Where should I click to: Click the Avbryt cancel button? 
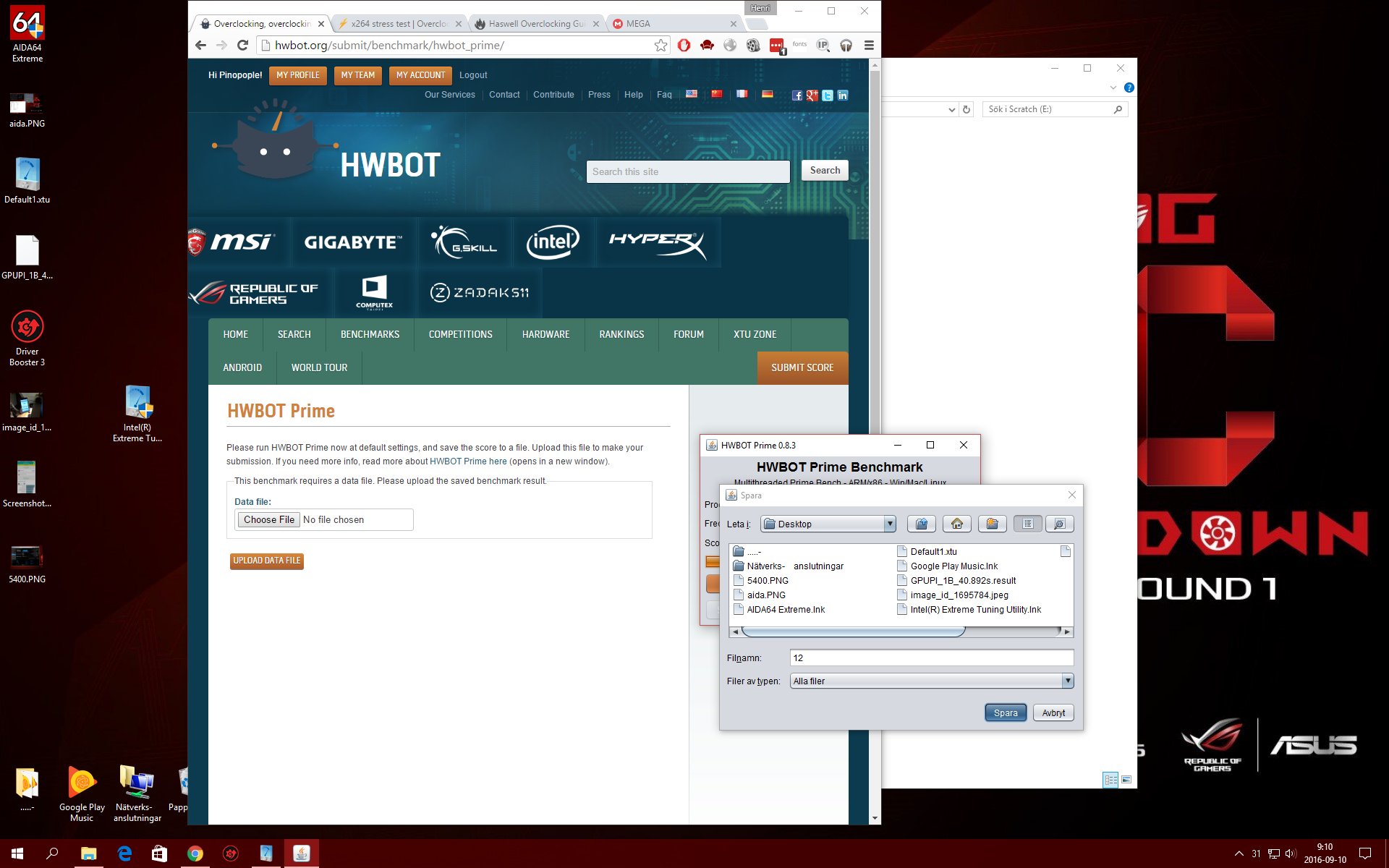tap(1053, 712)
